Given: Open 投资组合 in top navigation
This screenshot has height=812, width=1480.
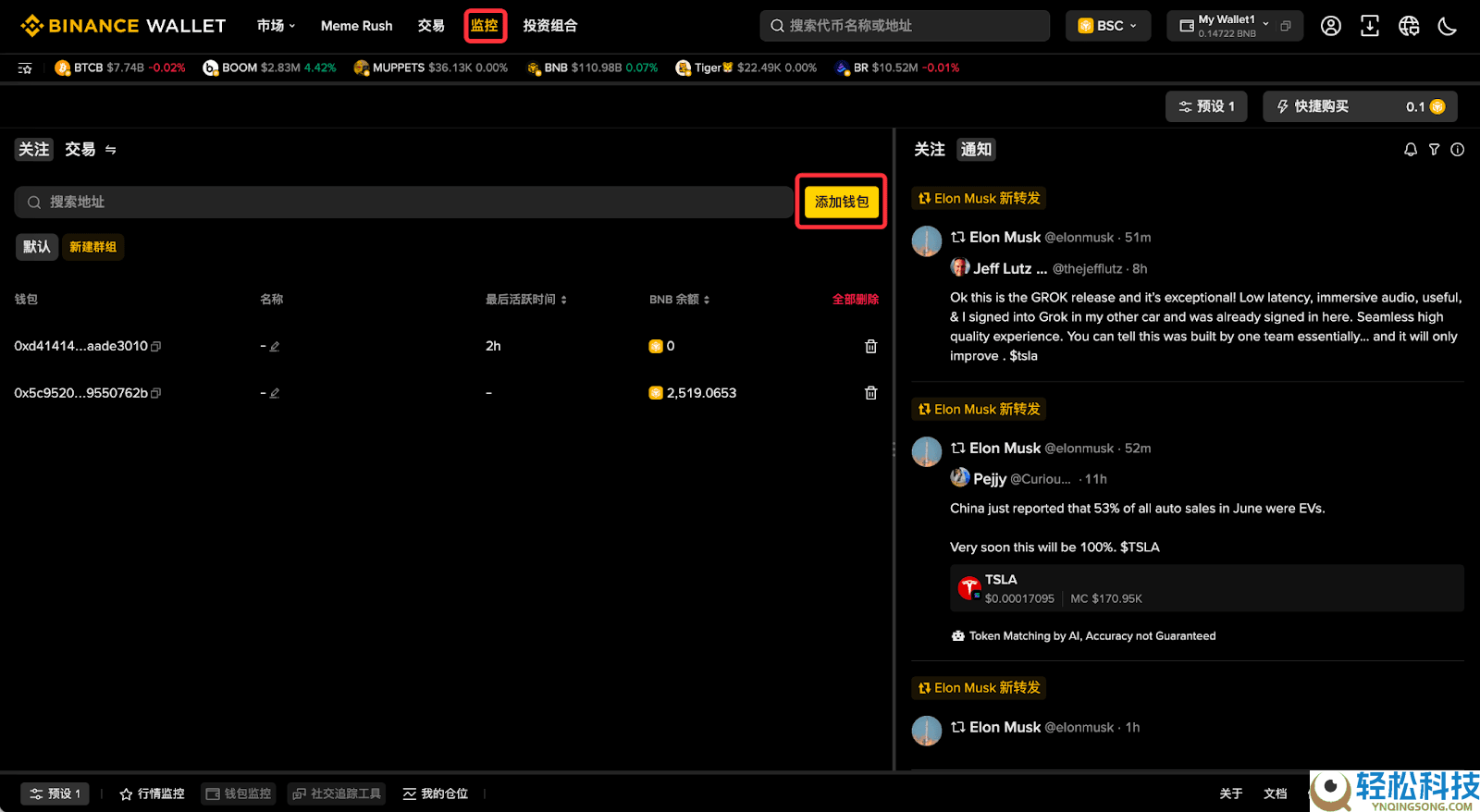Looking at the screenshot, I should click(550, 26).
